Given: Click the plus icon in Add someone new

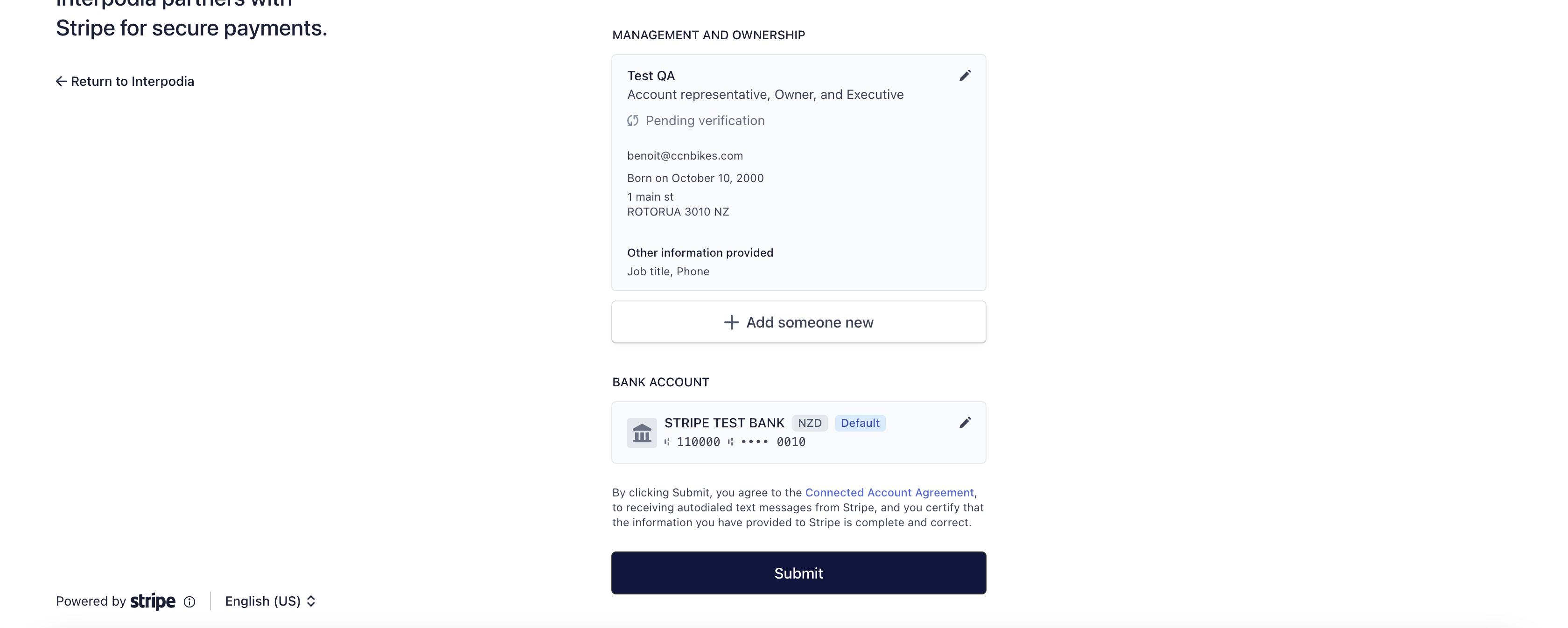Looking at the screenshot, I should click(x=731, y=322).
